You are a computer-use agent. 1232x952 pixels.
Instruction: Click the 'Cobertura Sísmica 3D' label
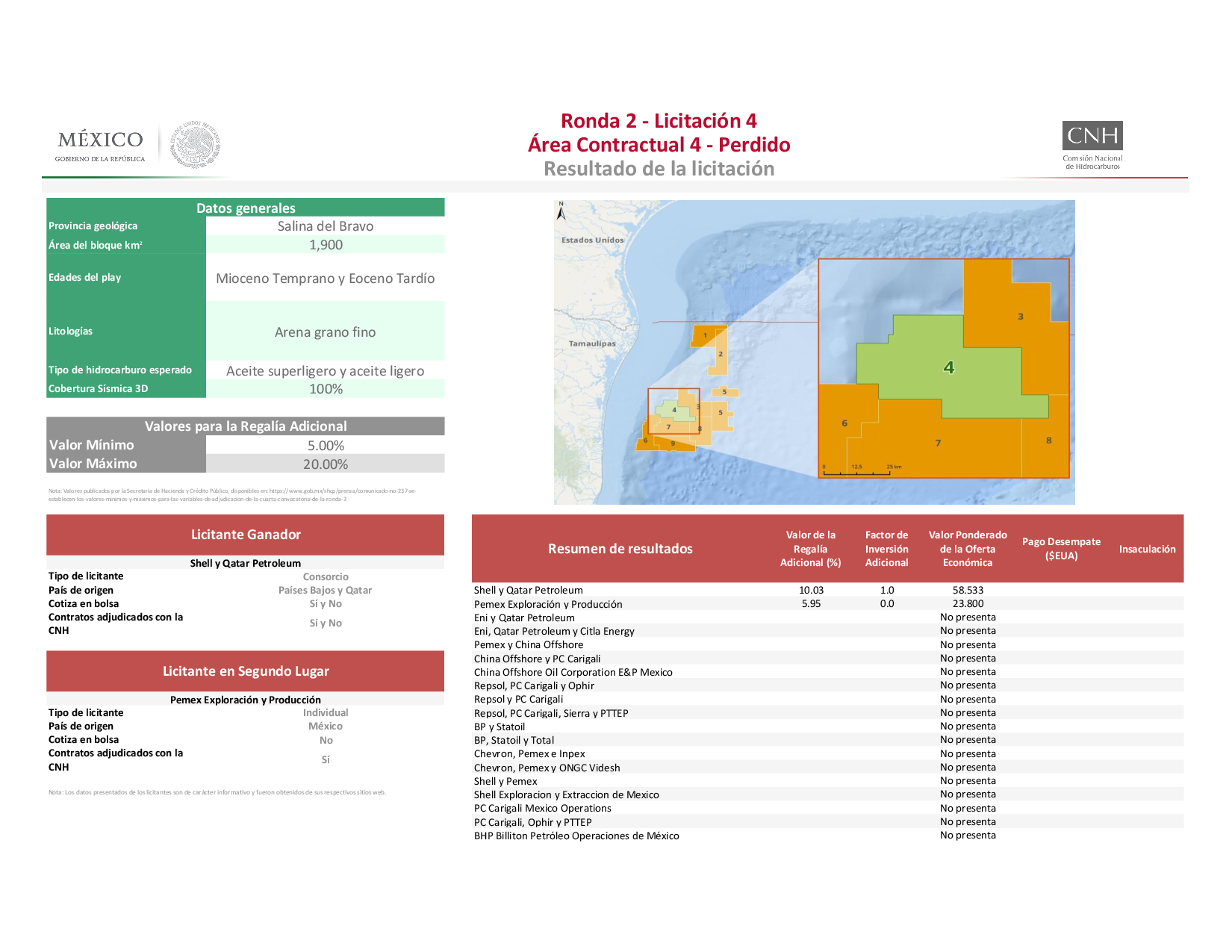[x=98, y=389]
